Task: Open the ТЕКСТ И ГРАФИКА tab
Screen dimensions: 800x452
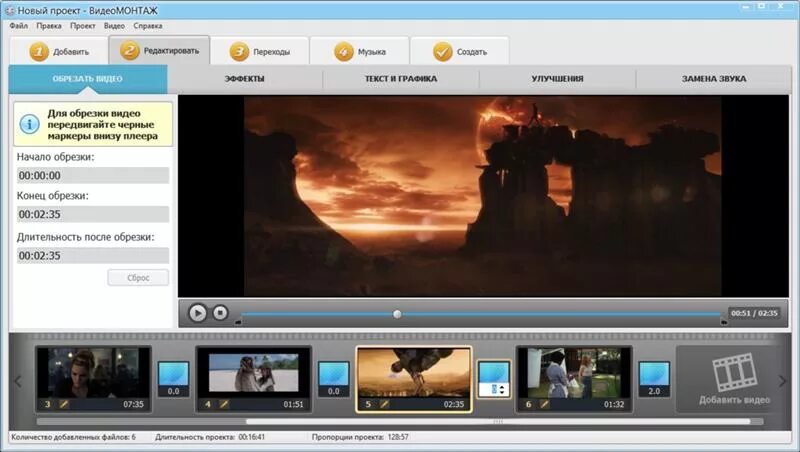Action: point(401,79)
